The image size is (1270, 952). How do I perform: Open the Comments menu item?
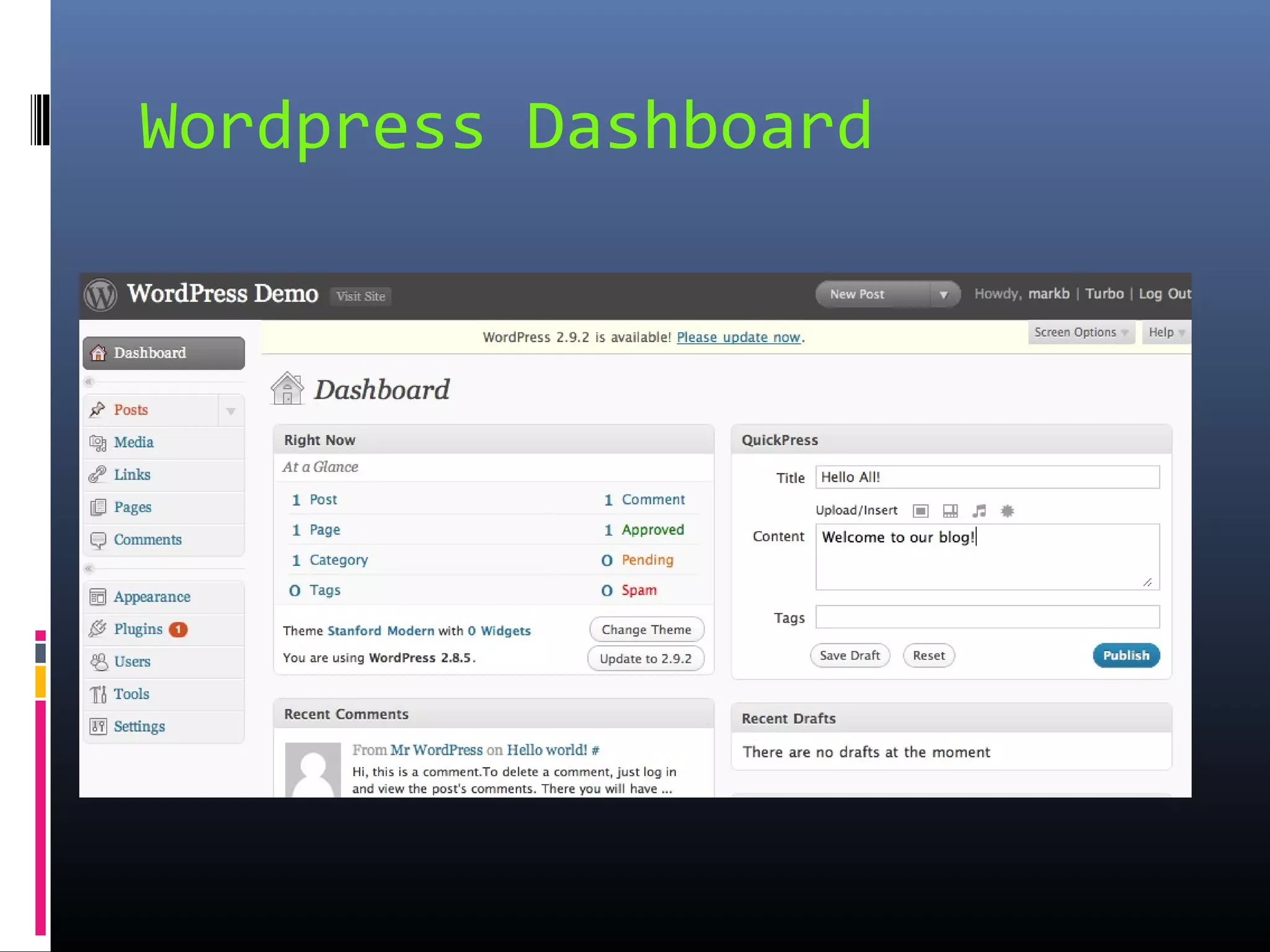coord(148,540)
